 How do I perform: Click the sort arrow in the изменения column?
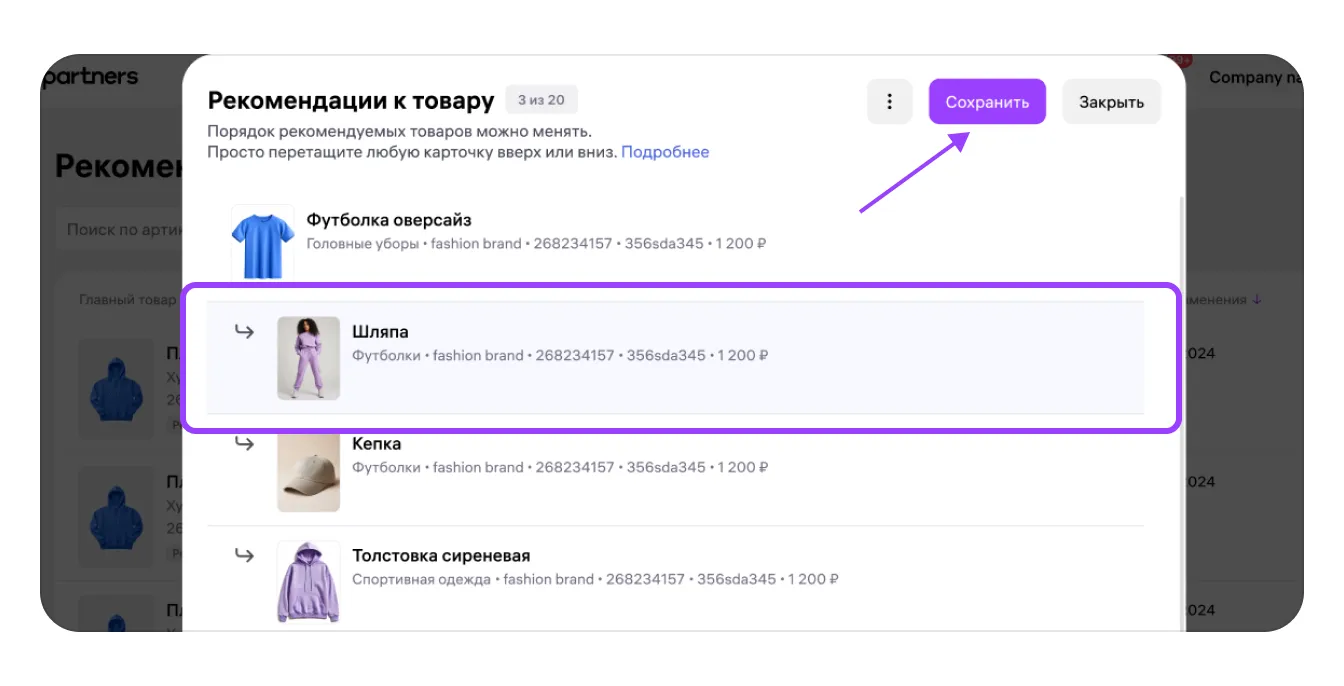pos(1257,299)
